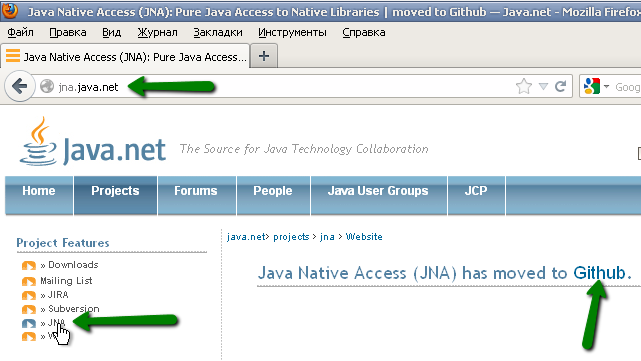Open the Файл menu
The width and height of the screenshot is (641, 361).
point(20,32)
